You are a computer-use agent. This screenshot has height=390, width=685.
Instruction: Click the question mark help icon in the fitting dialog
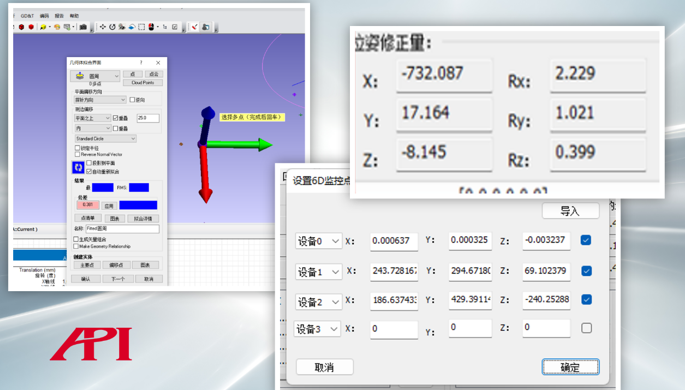[x=141, y=63]
